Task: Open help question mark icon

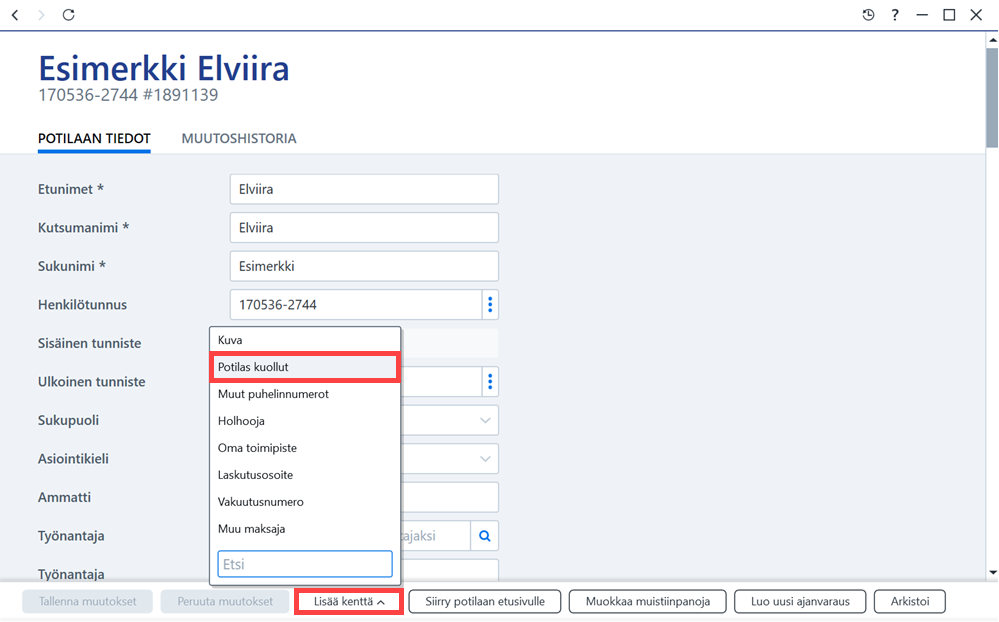Action: point(895,15)
